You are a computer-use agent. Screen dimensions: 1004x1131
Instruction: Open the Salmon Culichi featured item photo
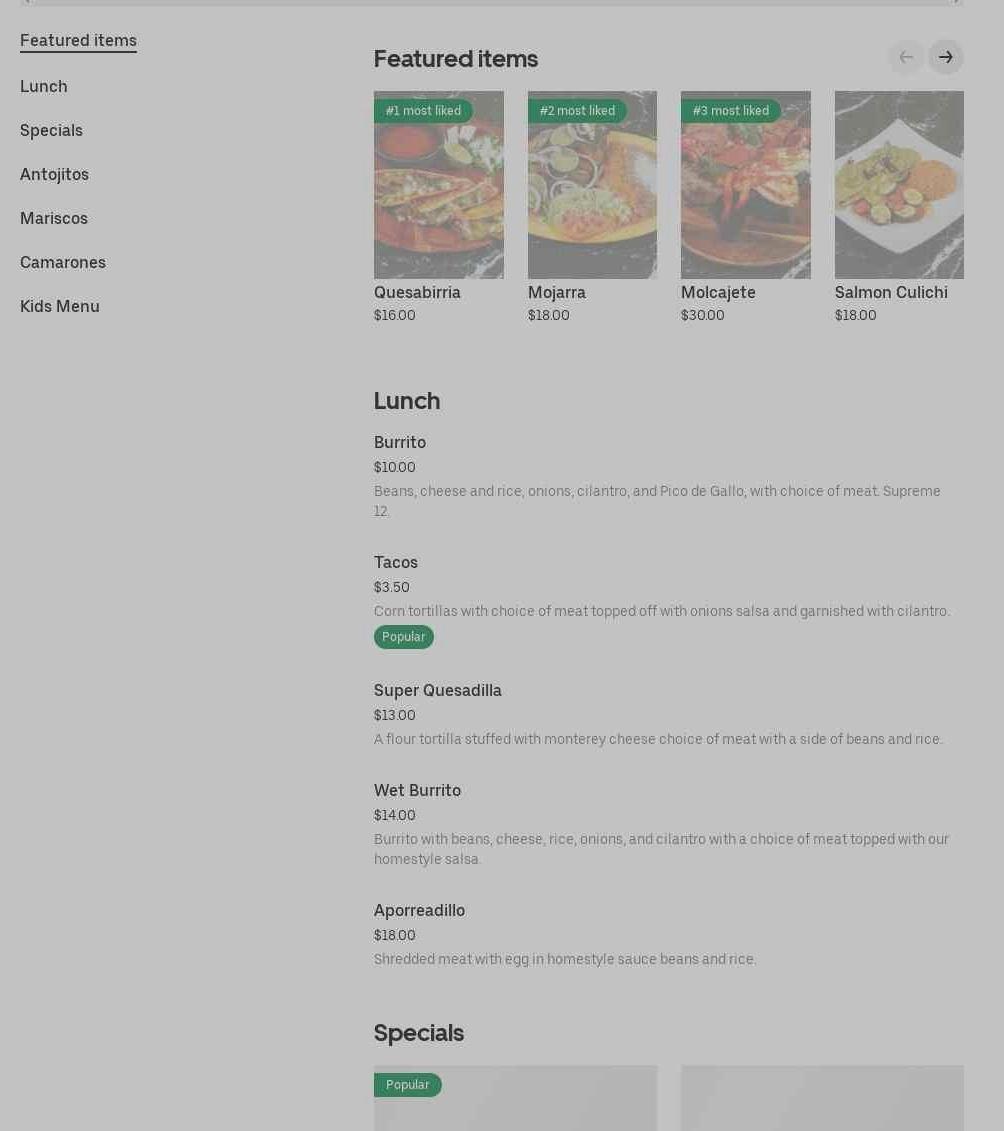coord(899,185)
